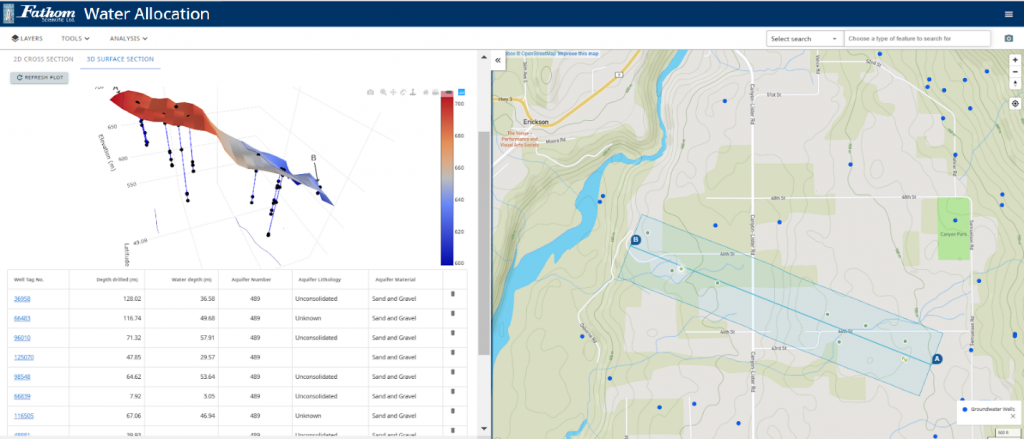Close the Groundwater Wells legend
Viewport: 1024px width, 439px height.
point(1013,416)
